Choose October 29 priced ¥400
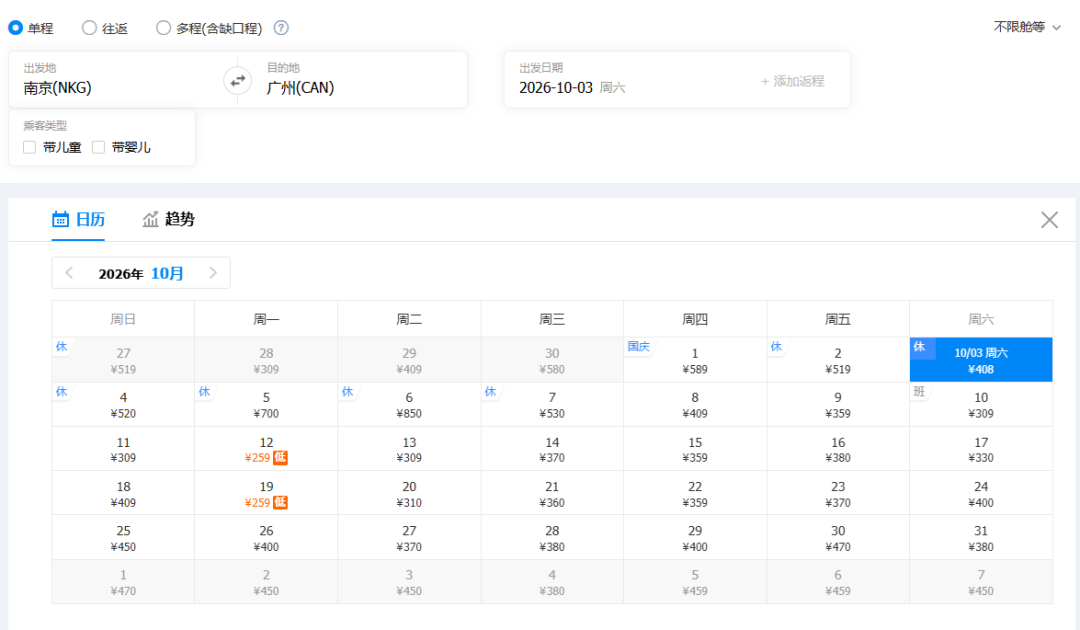 (x=695, y=538)
